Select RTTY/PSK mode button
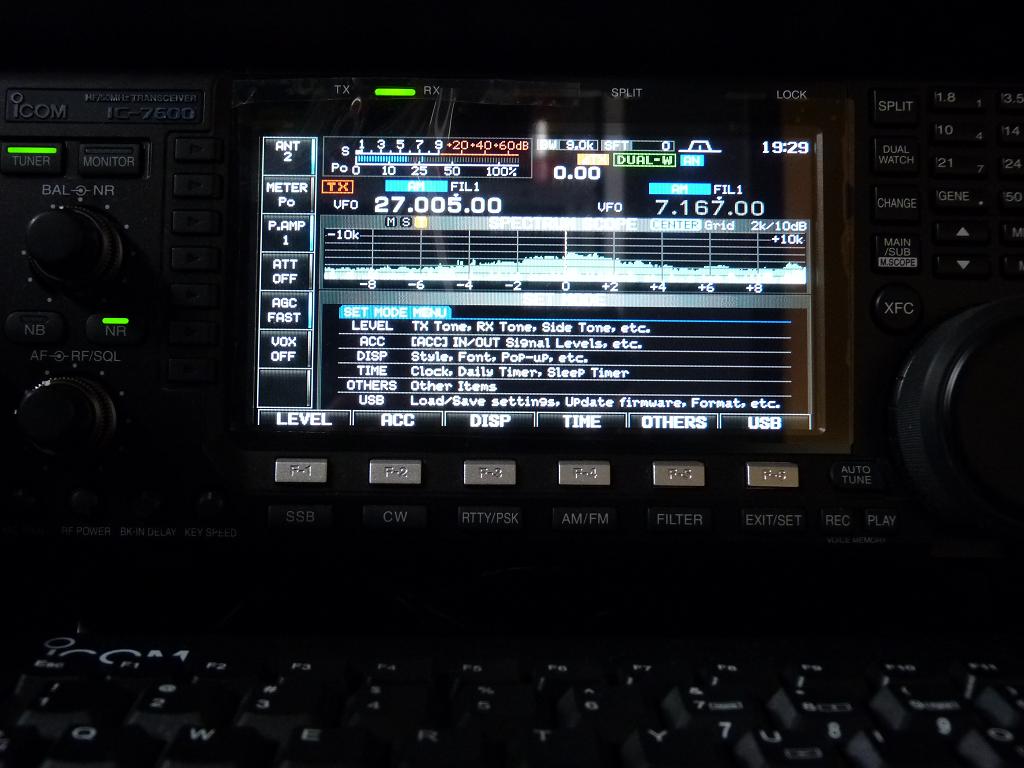Screen dimensions: 1024x768 (490, 519)
